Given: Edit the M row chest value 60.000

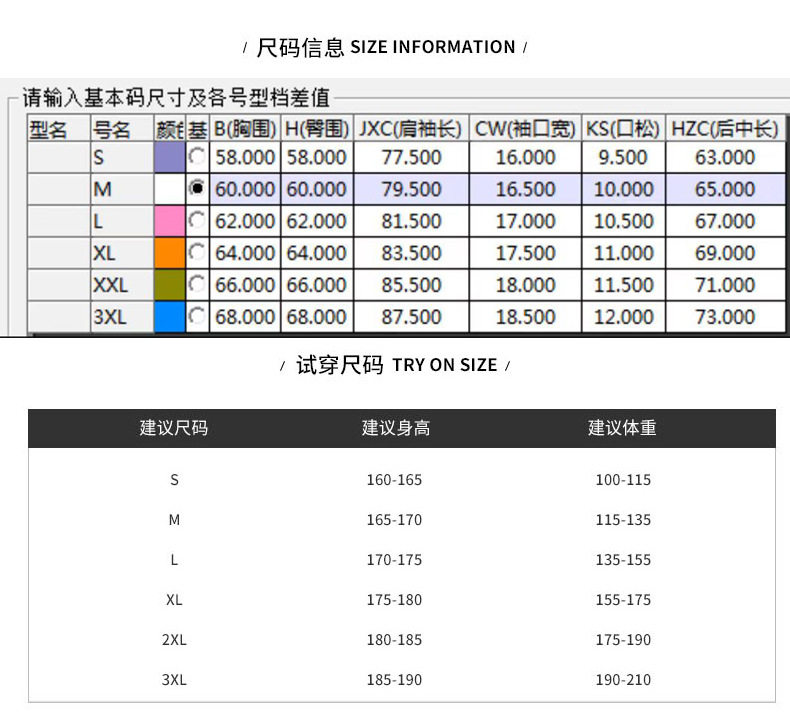Looking at the screenshot, I should pos(244,189).
